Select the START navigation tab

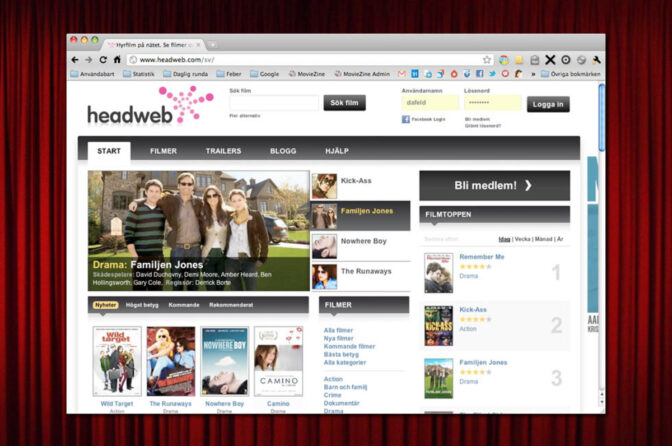click(x=109, y=151)
